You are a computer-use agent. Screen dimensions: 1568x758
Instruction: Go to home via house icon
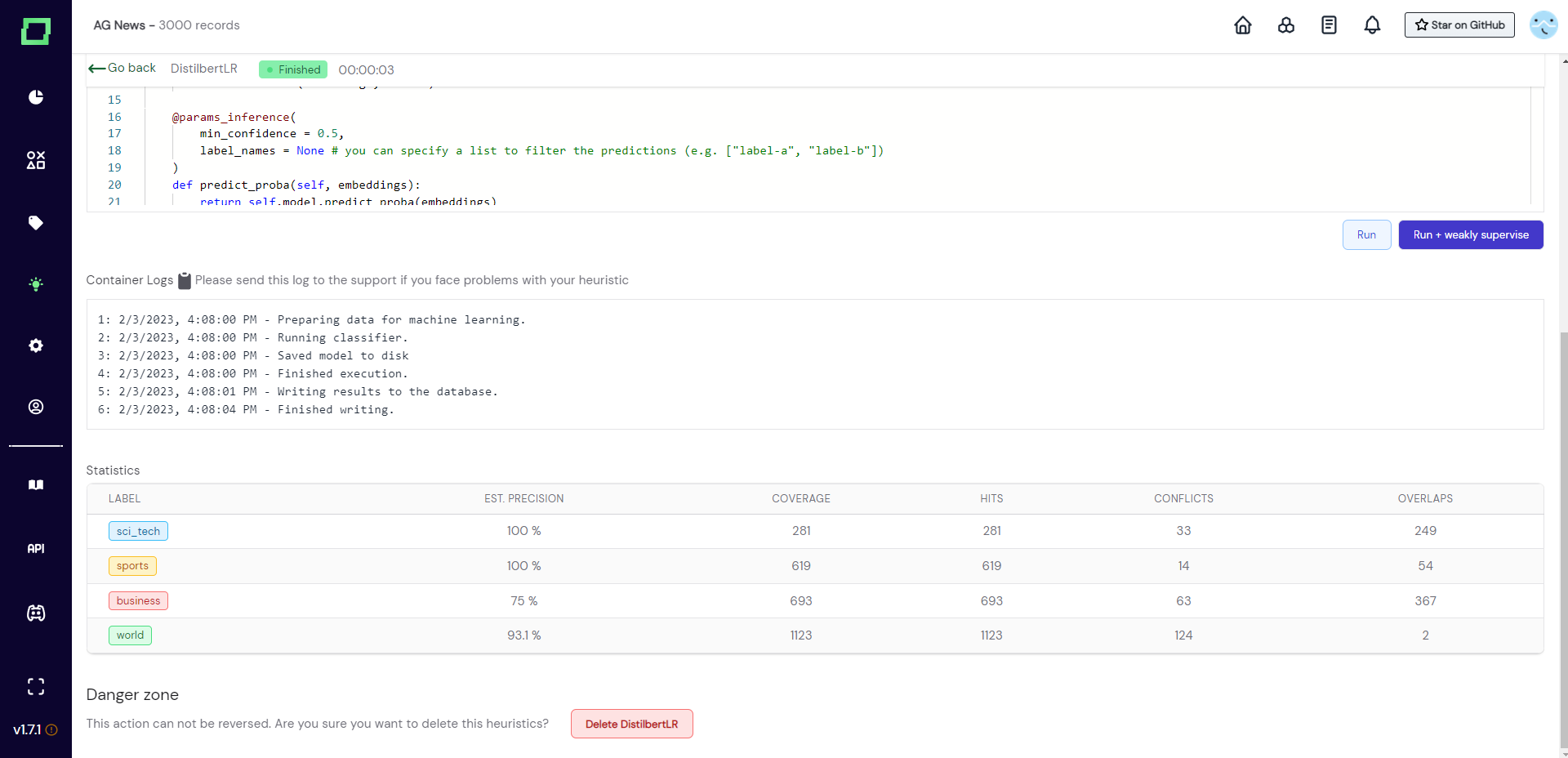(x=1243, y=25)
